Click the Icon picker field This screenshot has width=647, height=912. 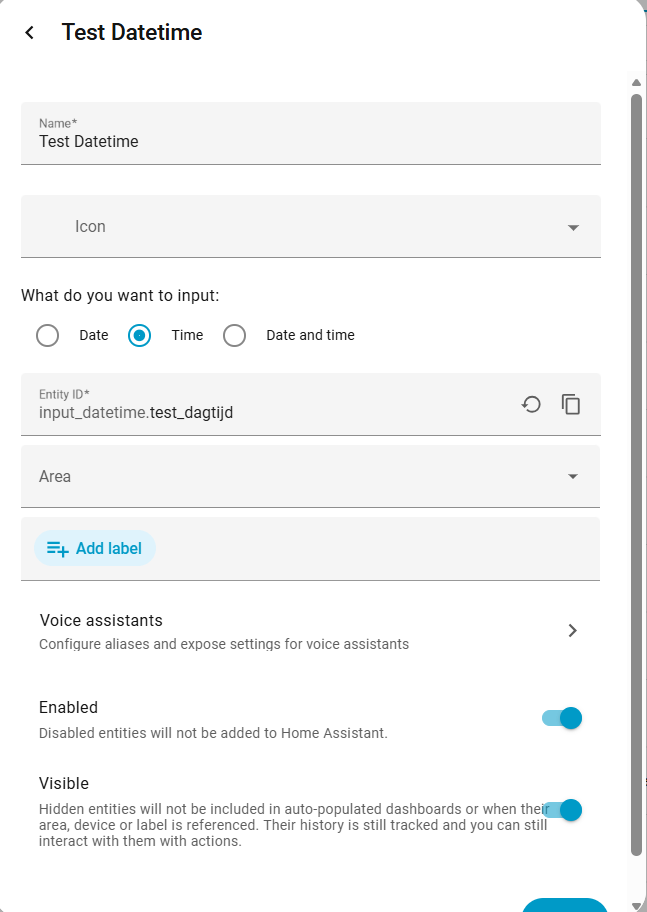point(300,227)
